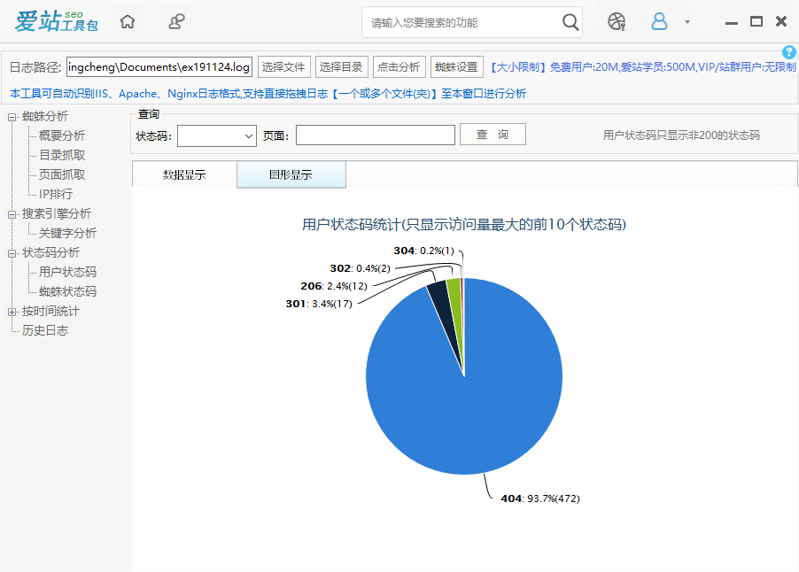Click the 301: 3.4%(17) label
This screenshot has width=799, height=572.
[x=319, y=304]
